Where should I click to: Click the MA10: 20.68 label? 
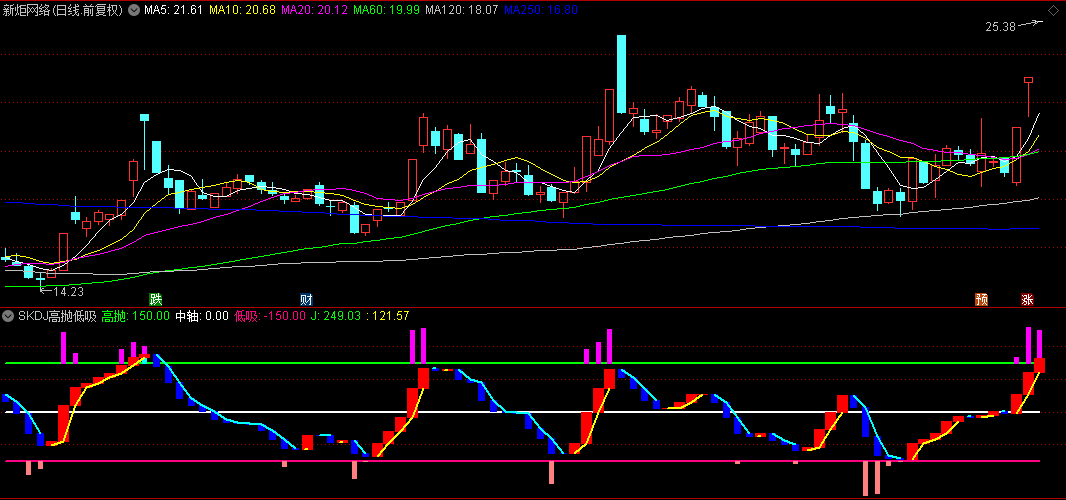pyautogui.click(x=242, y=10)
